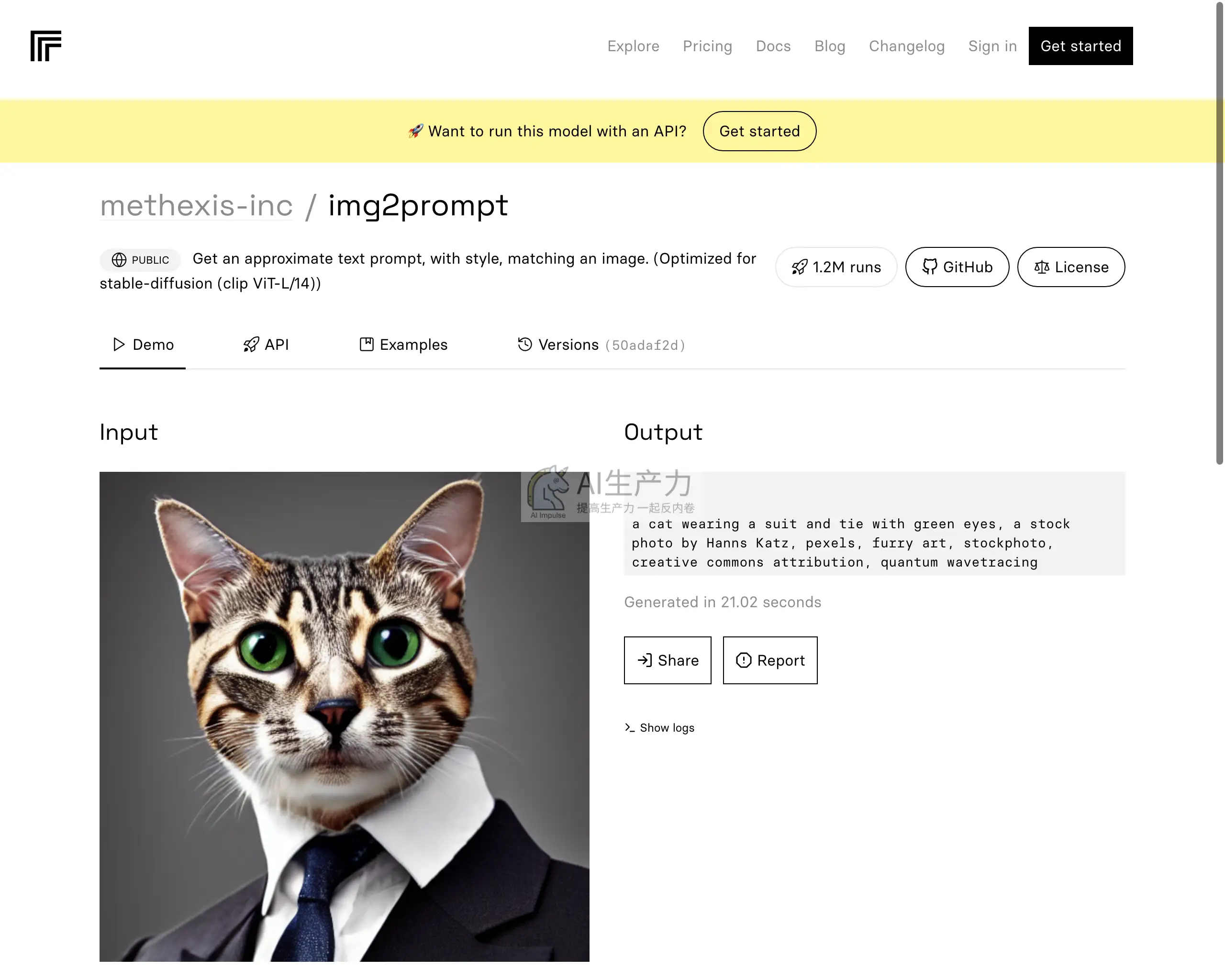Click the bookmark icon beside Examples
The width and height of the screenshot is (1225, 980).
[x=367, y=344]
